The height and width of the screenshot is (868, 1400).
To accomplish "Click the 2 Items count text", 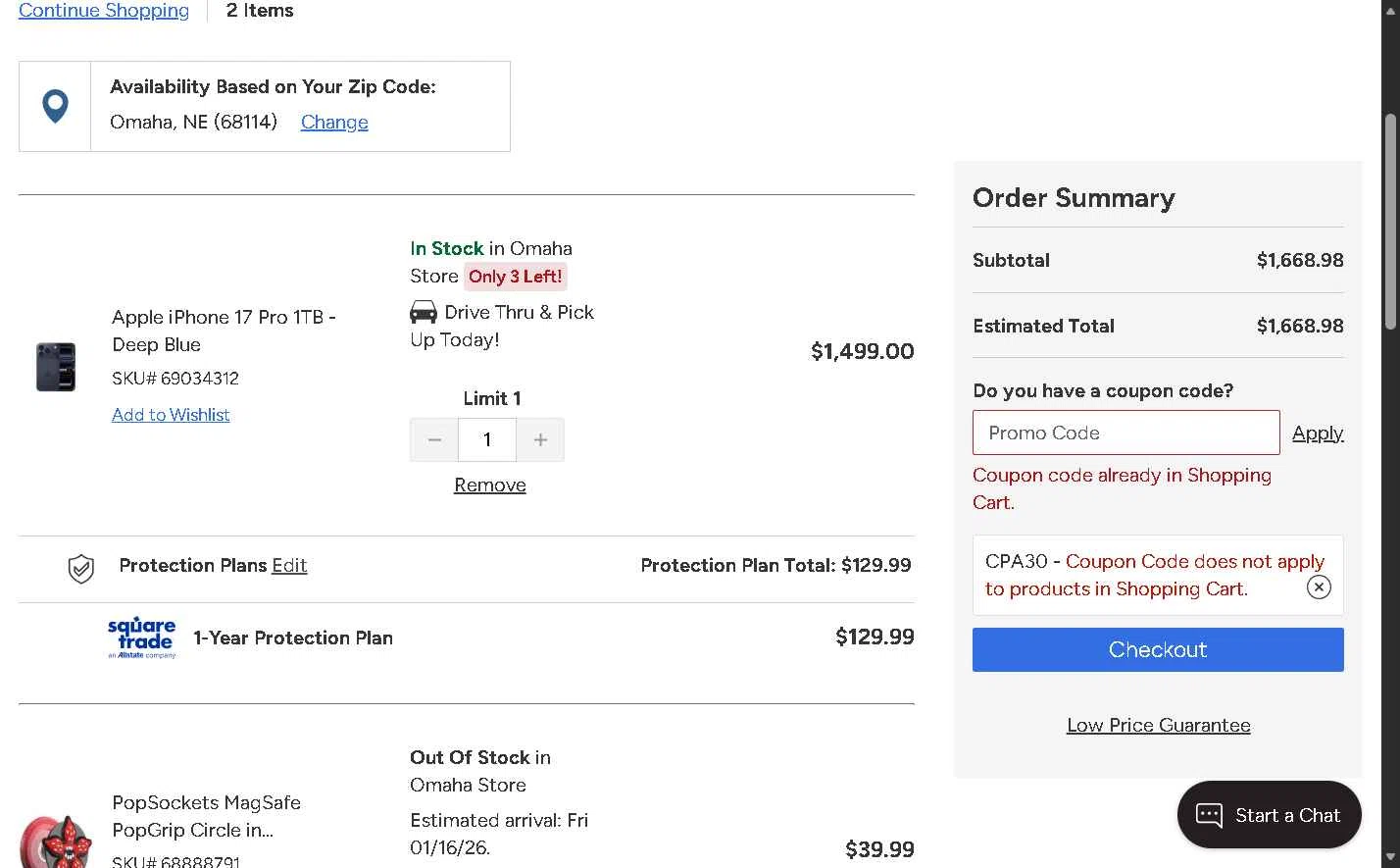I will (260, 10).
